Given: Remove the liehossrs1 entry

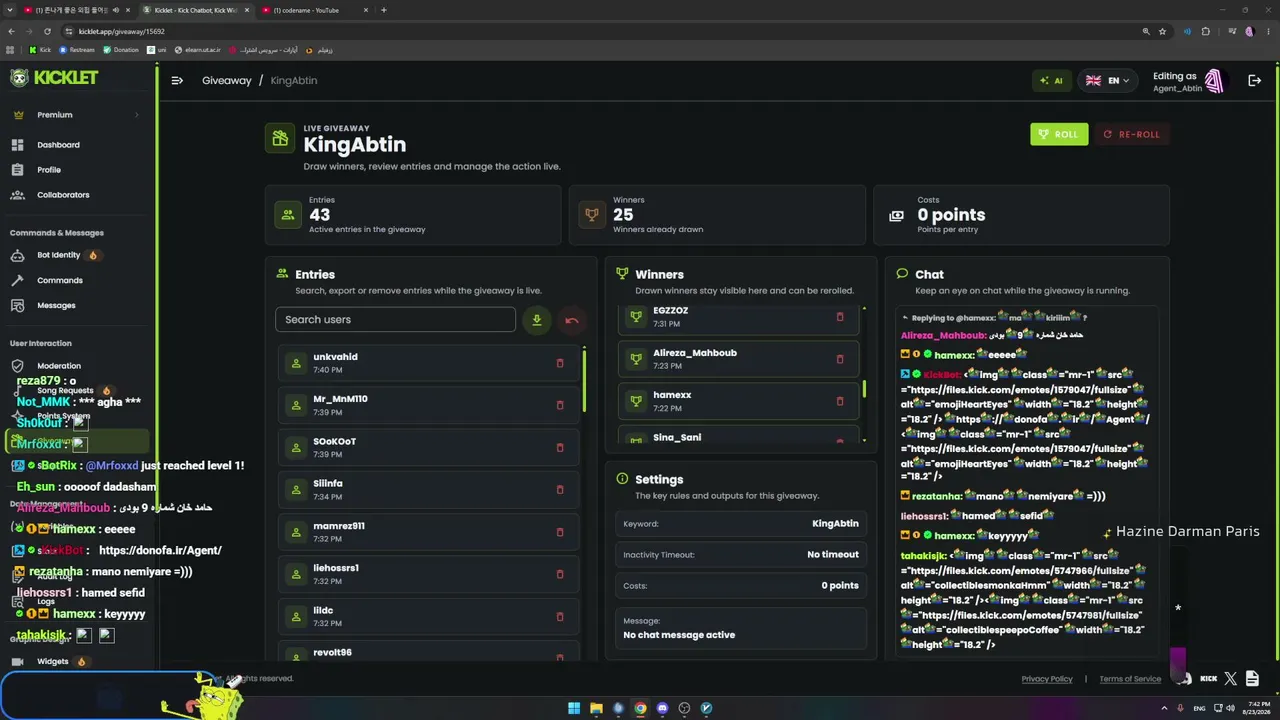Looking at the screenshot, I should pyautogui.click(x=560, y=574).
